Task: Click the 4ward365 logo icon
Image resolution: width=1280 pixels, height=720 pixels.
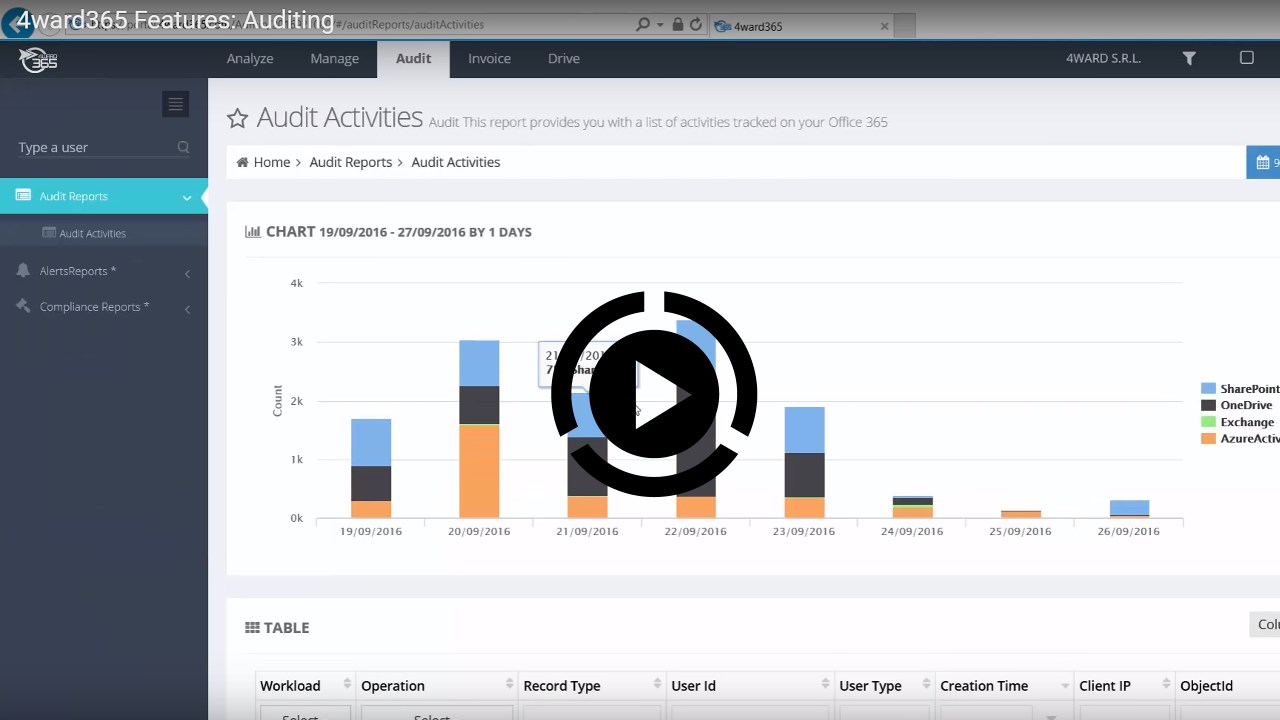Action: click(38, 59)
